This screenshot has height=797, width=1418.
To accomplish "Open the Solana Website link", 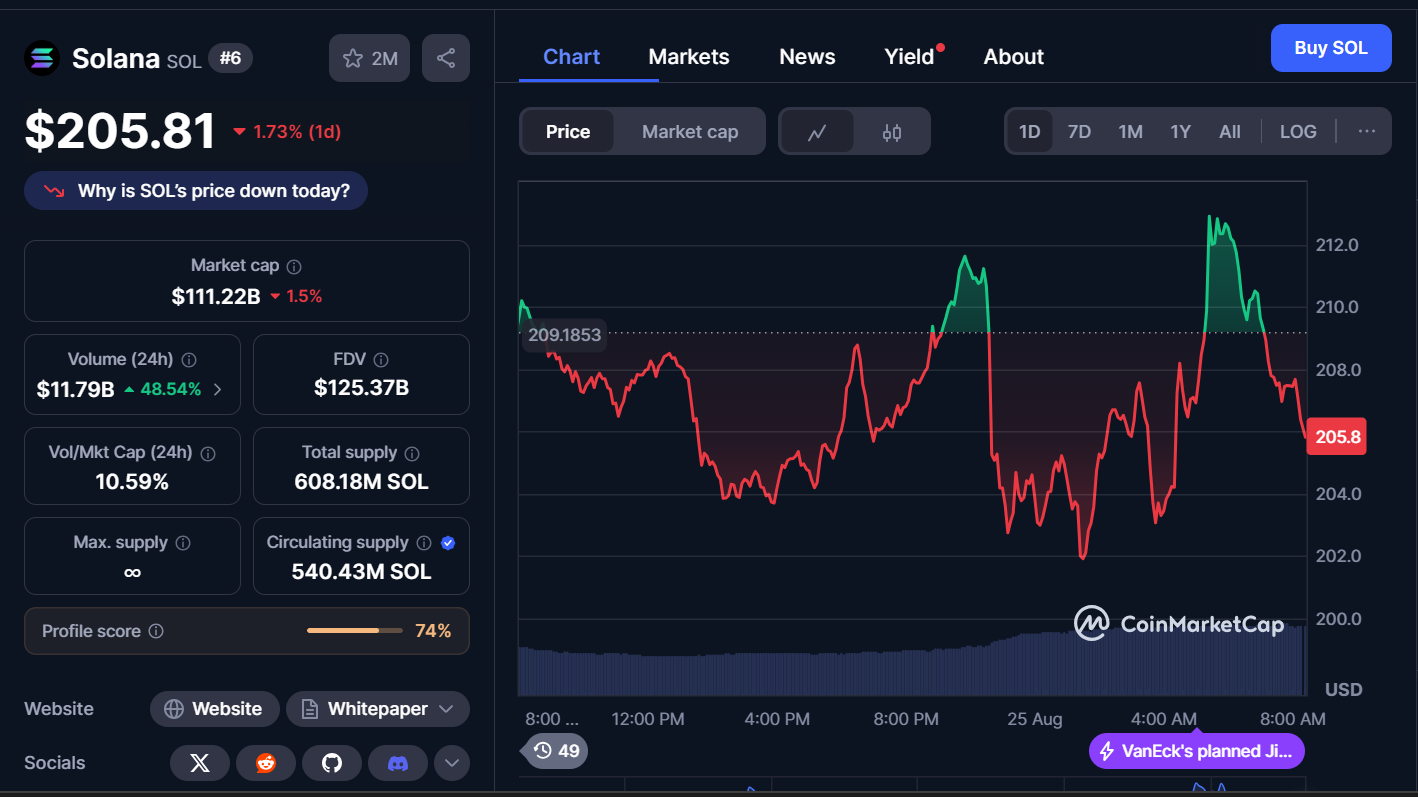I will (215, 709).
